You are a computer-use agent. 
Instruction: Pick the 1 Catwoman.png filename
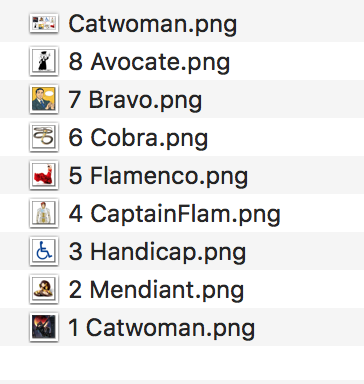point(161,328)
